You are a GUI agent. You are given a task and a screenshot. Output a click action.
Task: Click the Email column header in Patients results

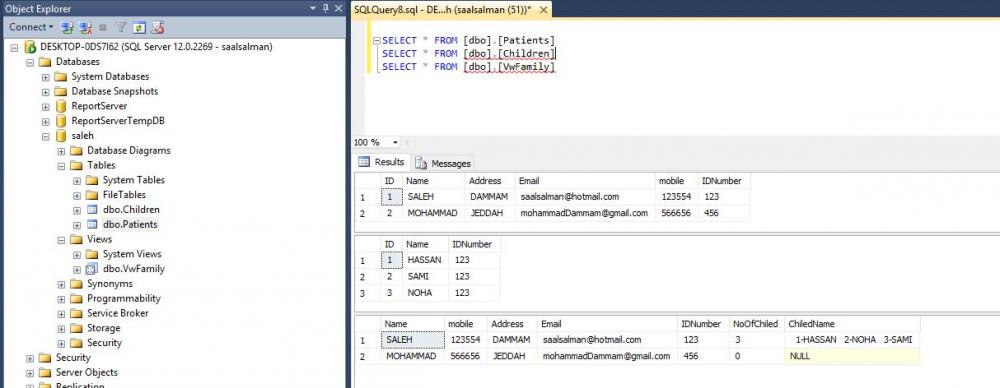coord(585,181)
